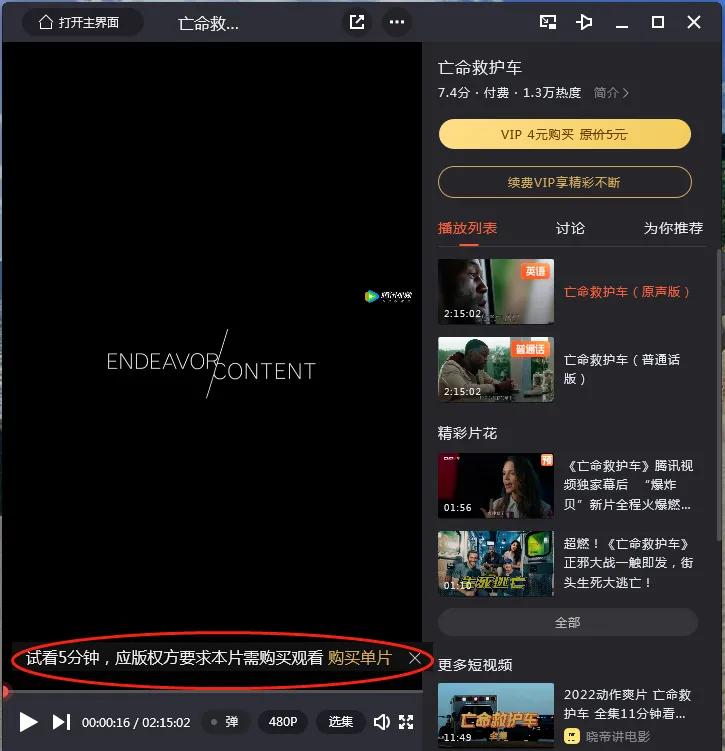Dismiss the trial notice with the X
The height and width of the screenshot is (751, 725).
coord(415,658)
